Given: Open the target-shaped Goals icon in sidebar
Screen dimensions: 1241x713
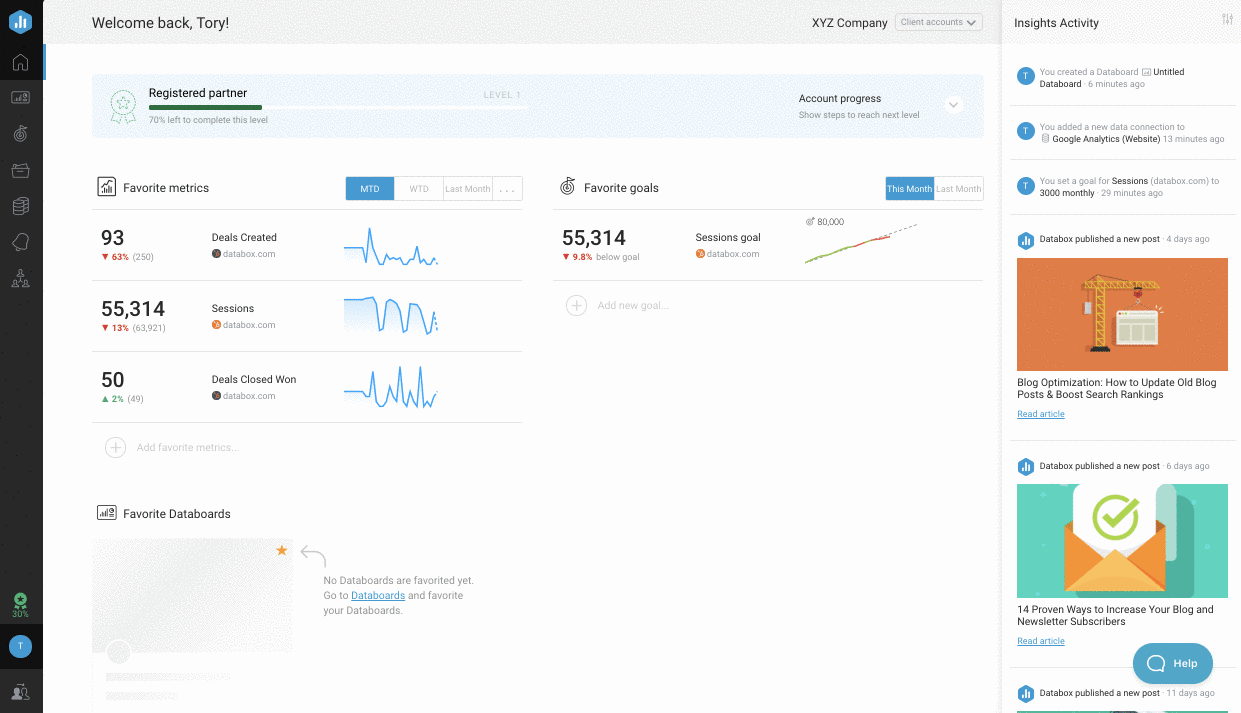Looking at the screenshot, I should (x=20, y=133).
